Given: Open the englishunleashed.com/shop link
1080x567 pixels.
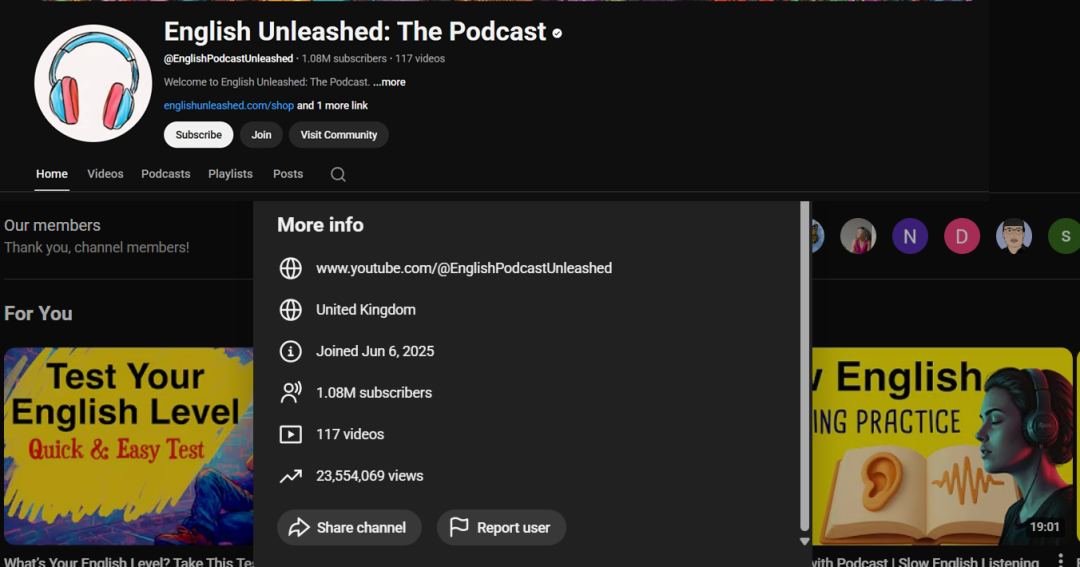Looking at the screenshot, I should pyautogui.click(x=228, y=106).
